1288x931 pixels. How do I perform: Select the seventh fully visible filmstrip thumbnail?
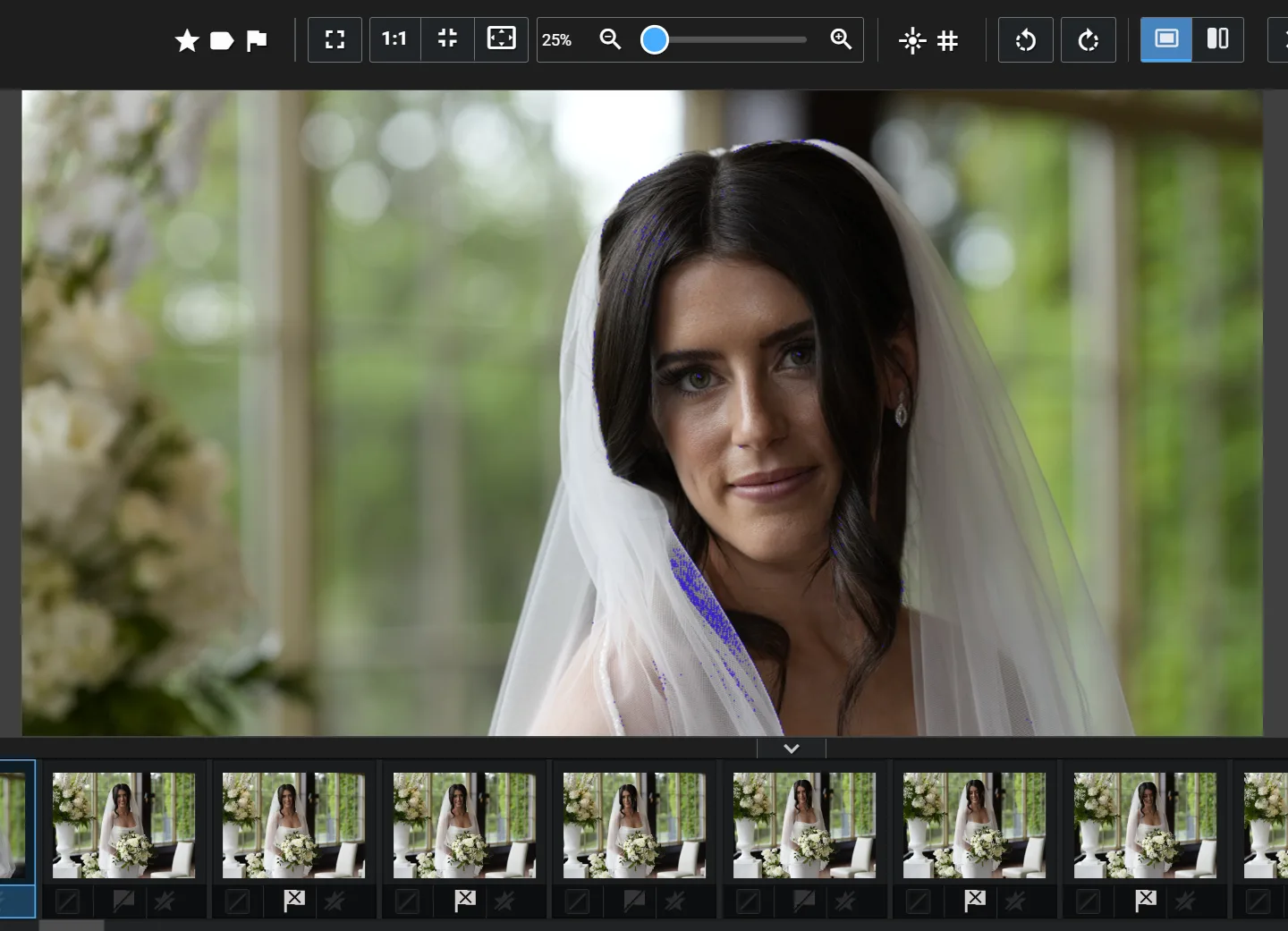(1145, 825)
